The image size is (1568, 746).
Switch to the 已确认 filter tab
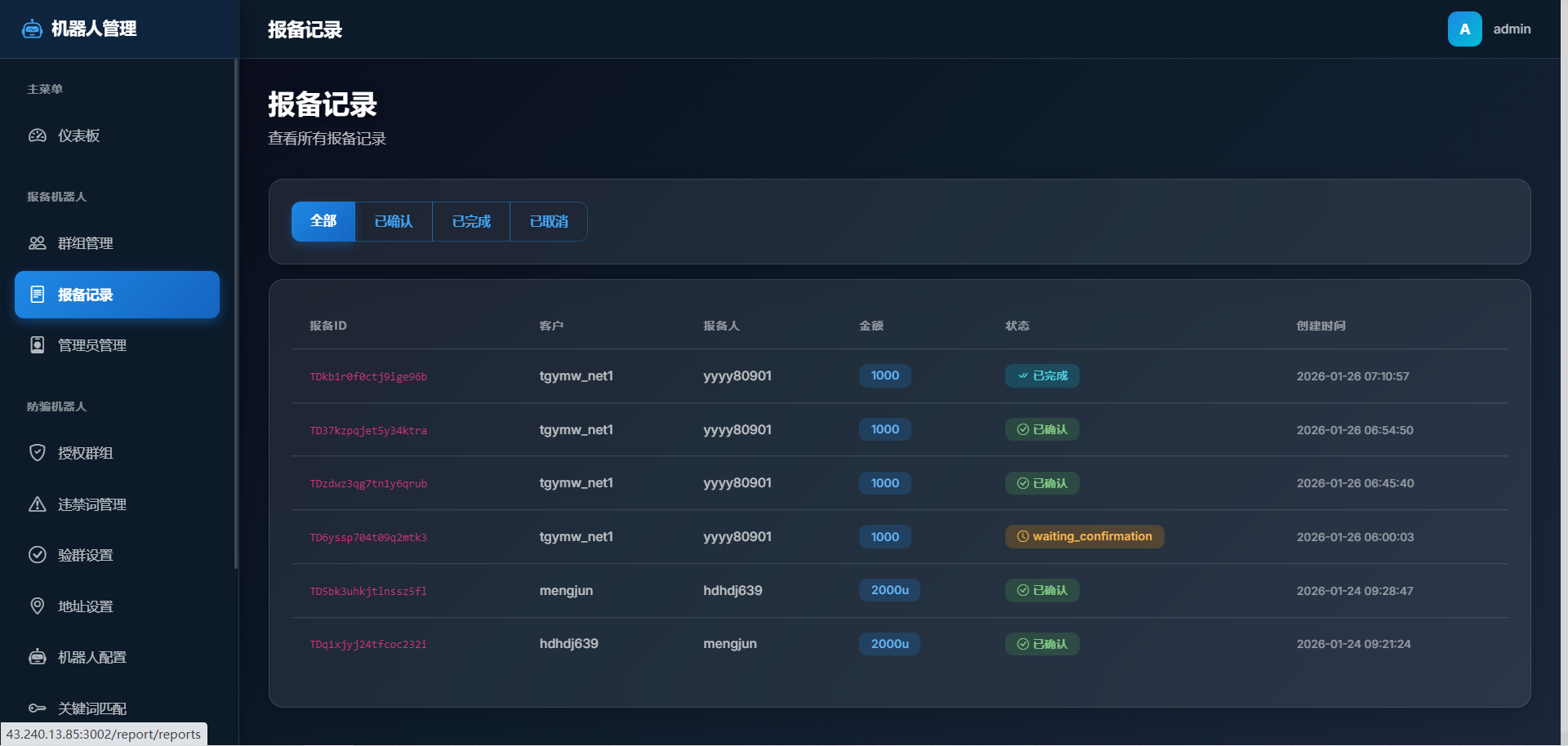coord(394,221)
